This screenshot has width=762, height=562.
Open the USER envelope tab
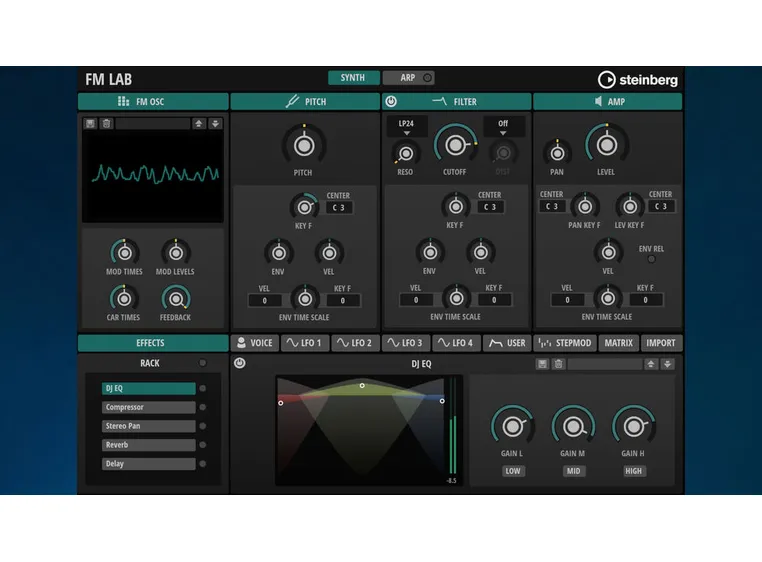pyautogui.click(x=507, y=343)
